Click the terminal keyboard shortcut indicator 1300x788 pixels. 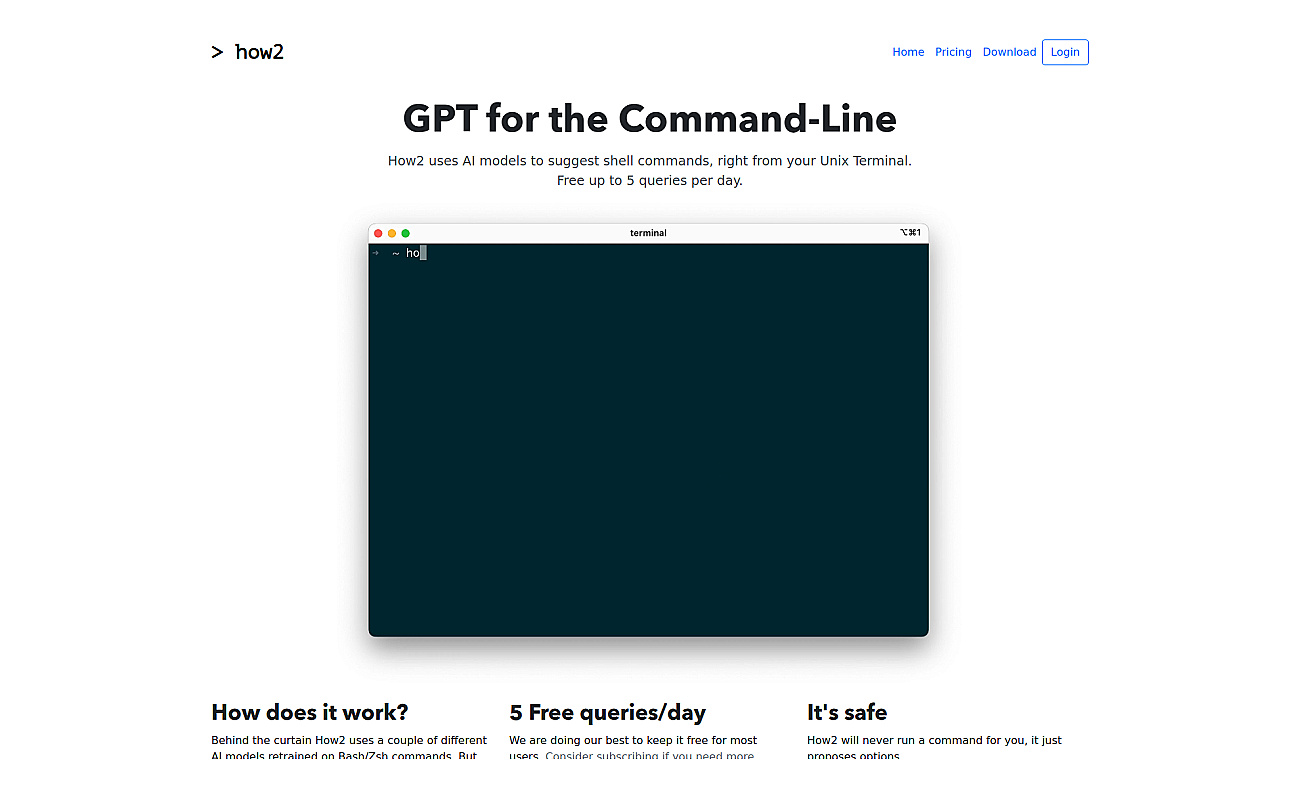(910, 233)
